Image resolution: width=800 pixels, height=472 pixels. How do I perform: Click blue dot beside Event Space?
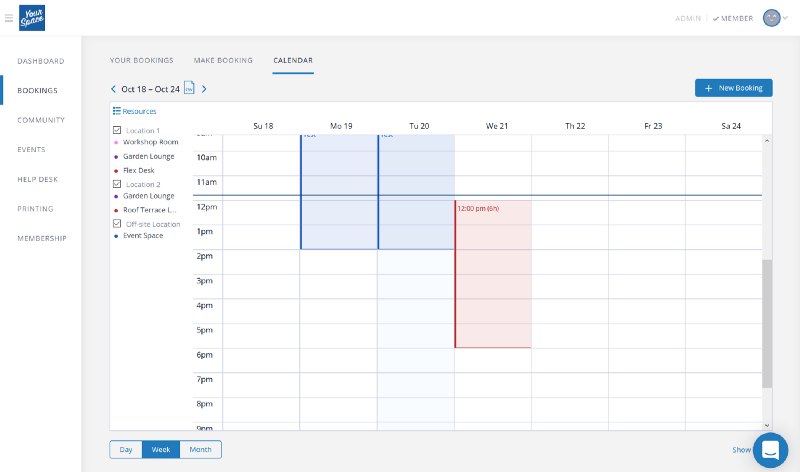click(116, 236)
